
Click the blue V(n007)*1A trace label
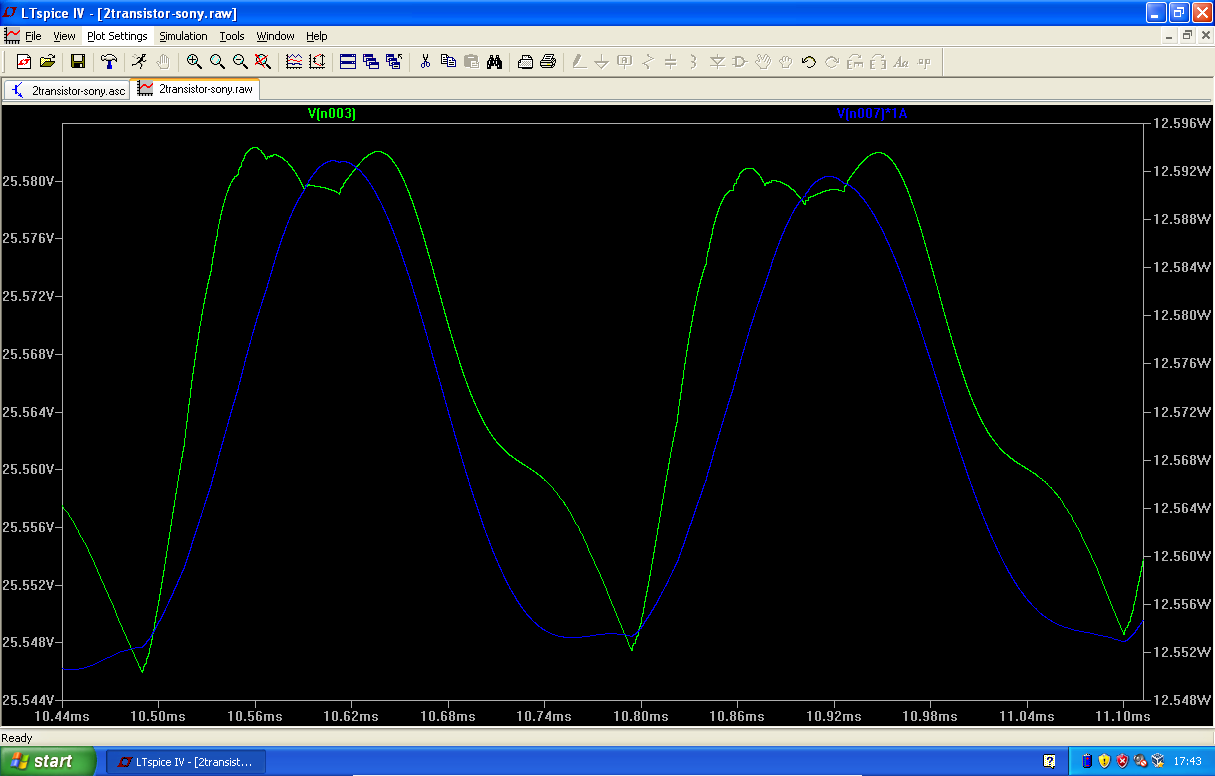click(872, 114)
